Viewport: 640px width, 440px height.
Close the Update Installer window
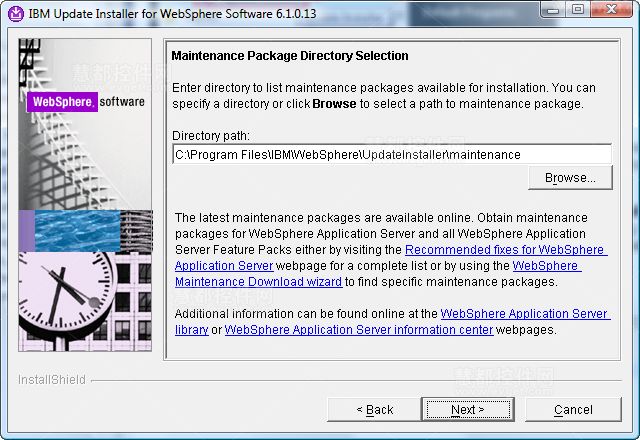[611, 10]
